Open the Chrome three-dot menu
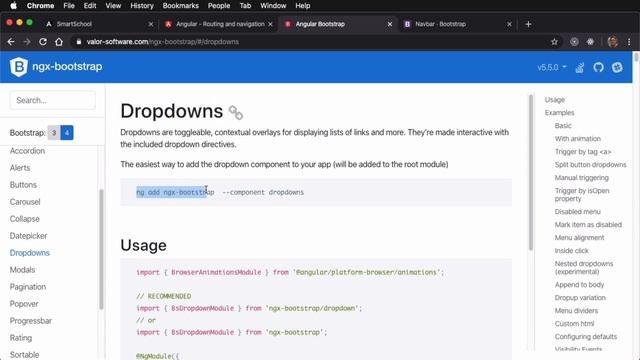This screenshot has height=360, width=640. [629, 42]
